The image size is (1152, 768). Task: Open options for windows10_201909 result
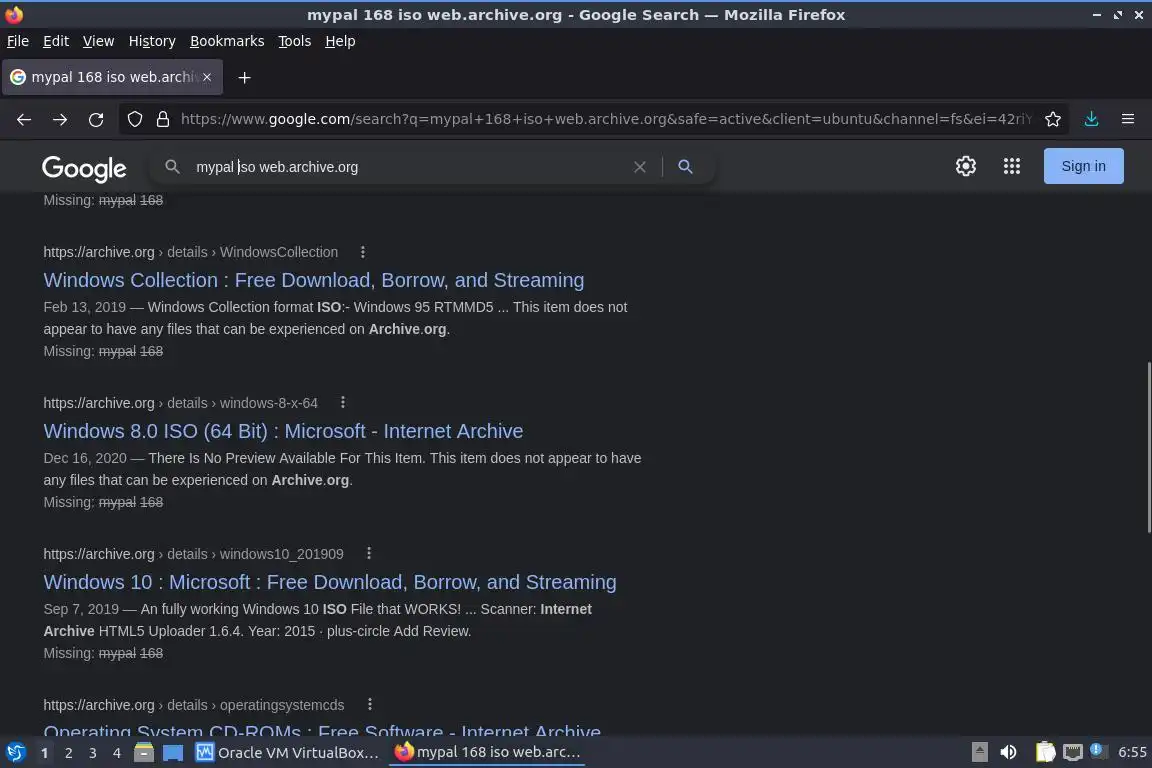pyautogui.click(x=369, y=553)
